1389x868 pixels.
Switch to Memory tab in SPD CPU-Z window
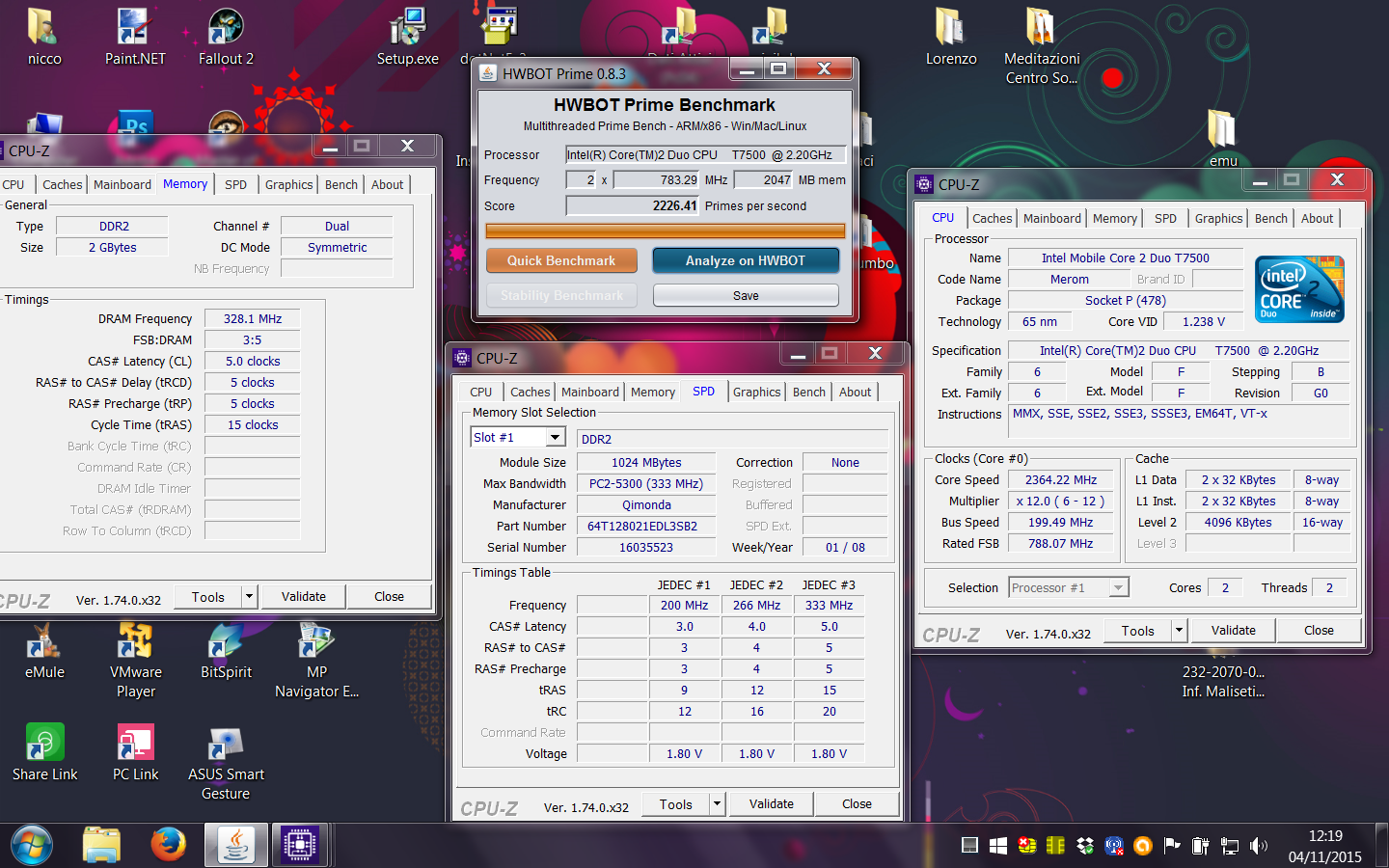point(652,393)
